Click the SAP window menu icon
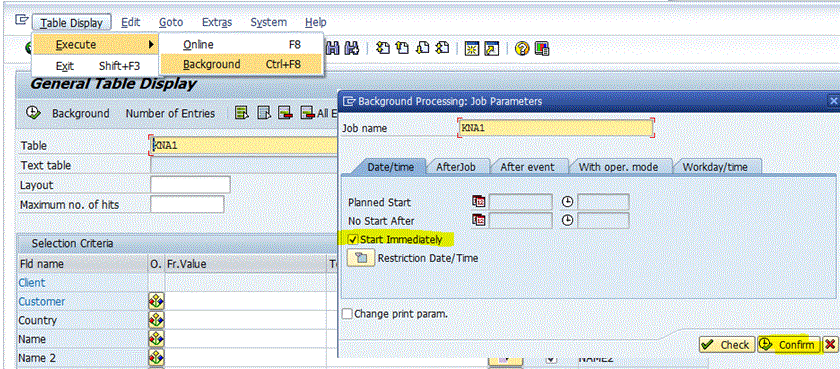The image size is (840, 369). pos(21,20)
